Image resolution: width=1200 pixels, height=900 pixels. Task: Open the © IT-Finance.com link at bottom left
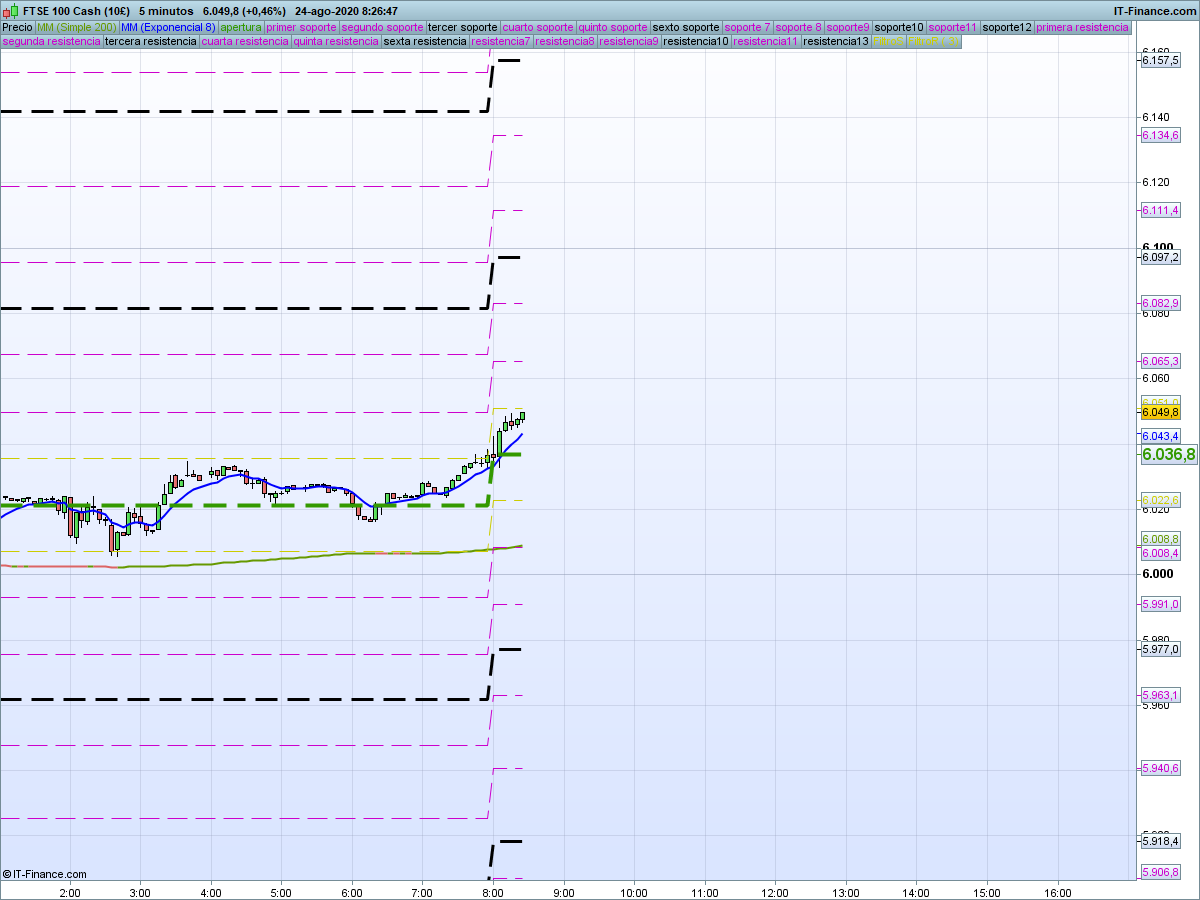pyautogui.click(x=45, y=874)
